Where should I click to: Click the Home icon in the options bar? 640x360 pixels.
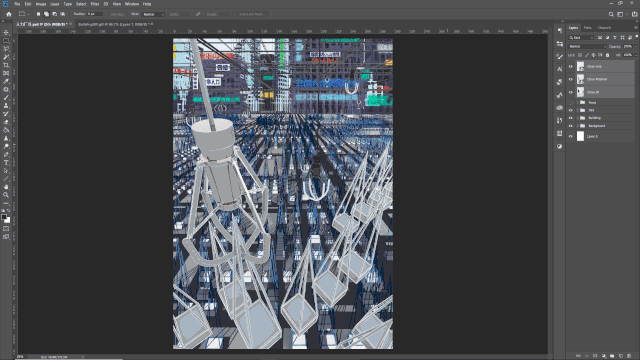point(9,14)
